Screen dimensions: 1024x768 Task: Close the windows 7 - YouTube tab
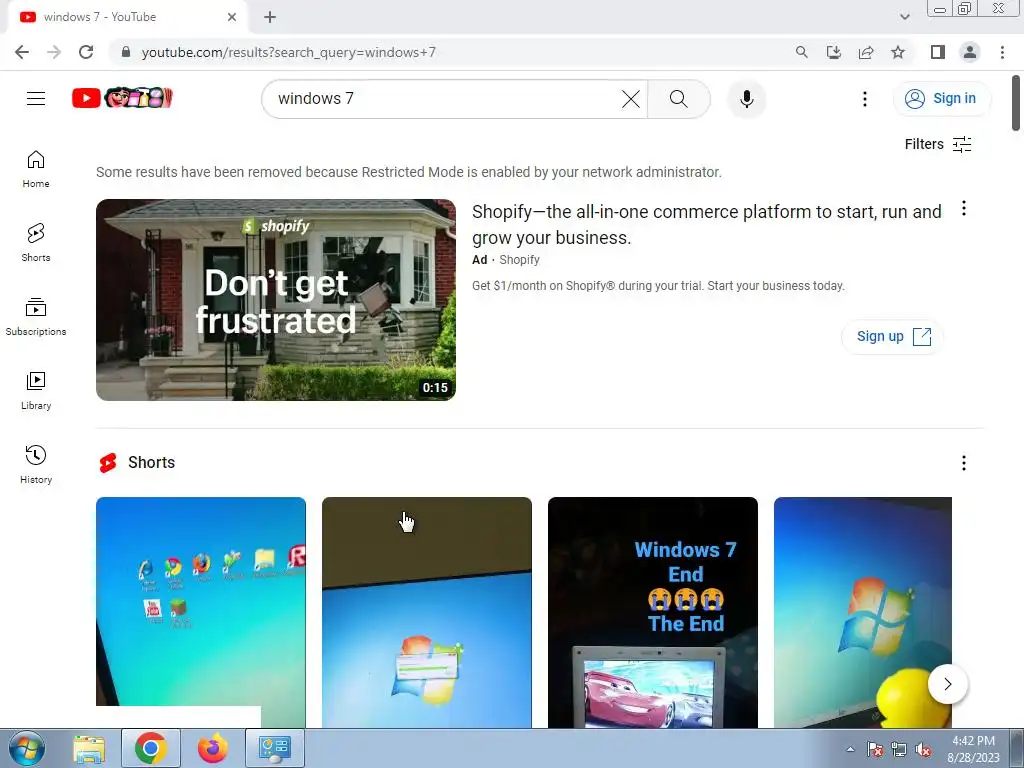231,17
